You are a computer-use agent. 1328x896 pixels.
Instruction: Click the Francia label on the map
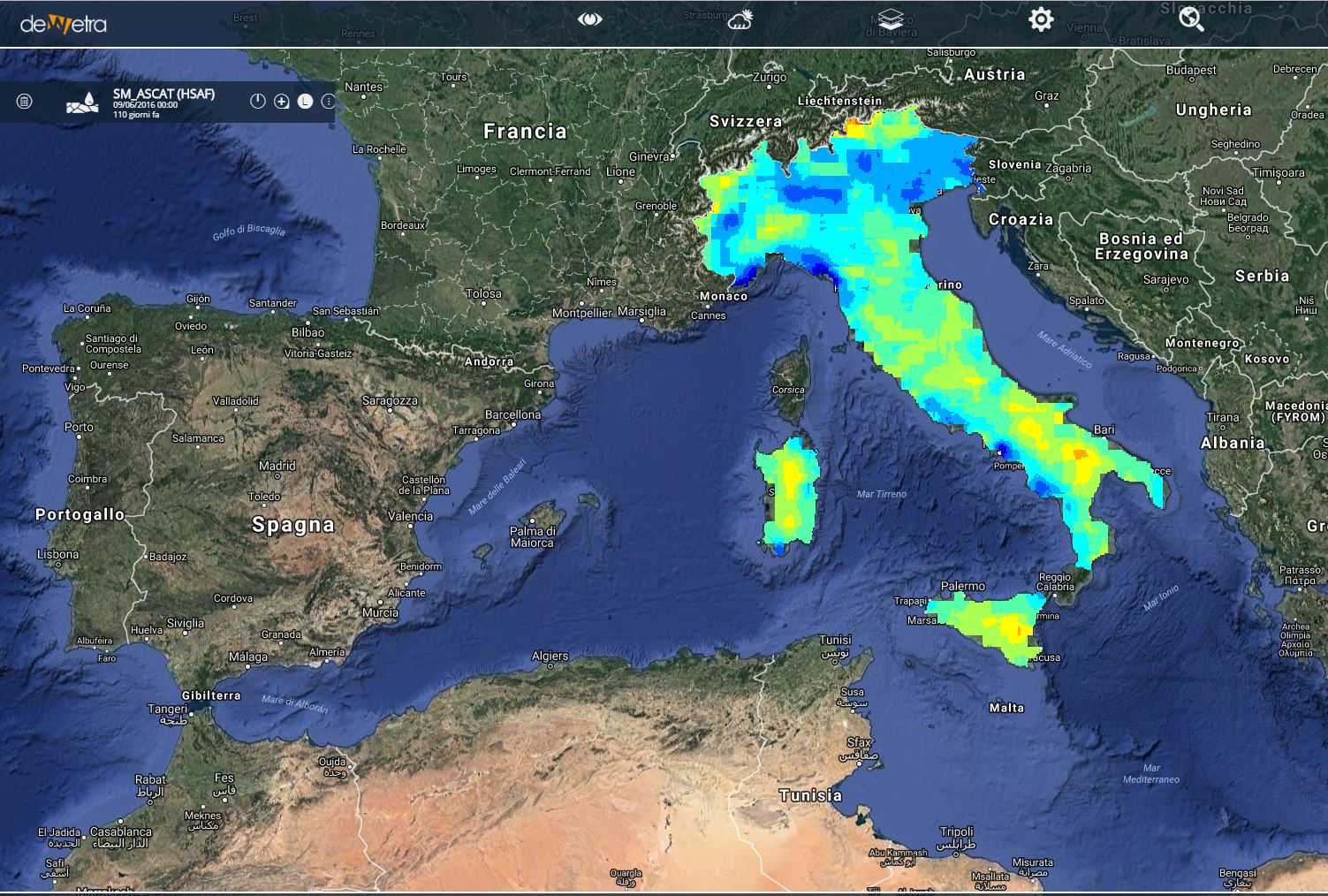pos(525,132)
